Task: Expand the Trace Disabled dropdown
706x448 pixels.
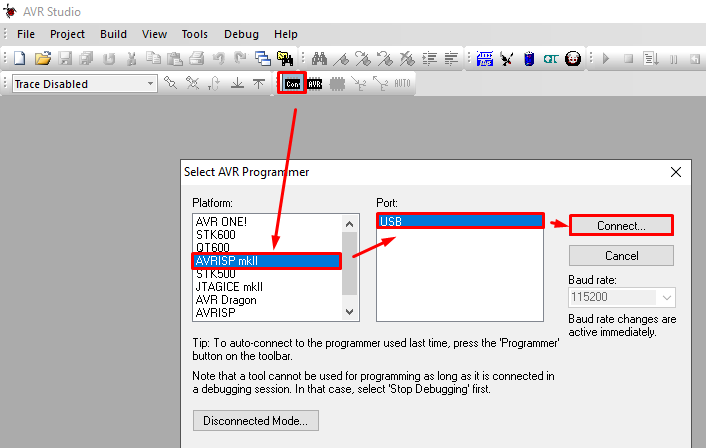Action: (150, 84)
